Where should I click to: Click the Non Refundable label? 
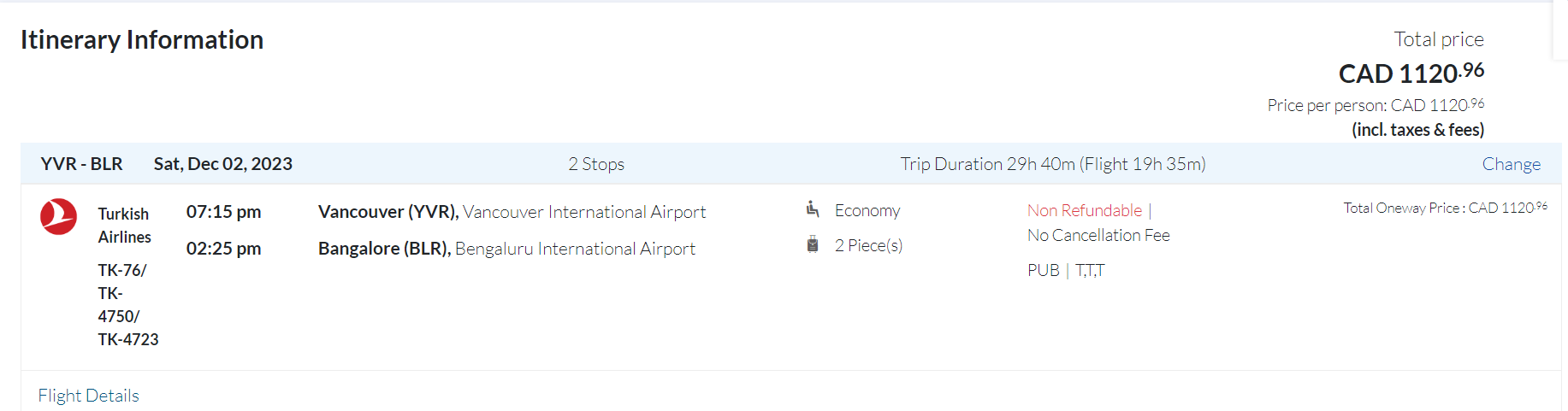pyautogui.click(x=1084, y=210)
